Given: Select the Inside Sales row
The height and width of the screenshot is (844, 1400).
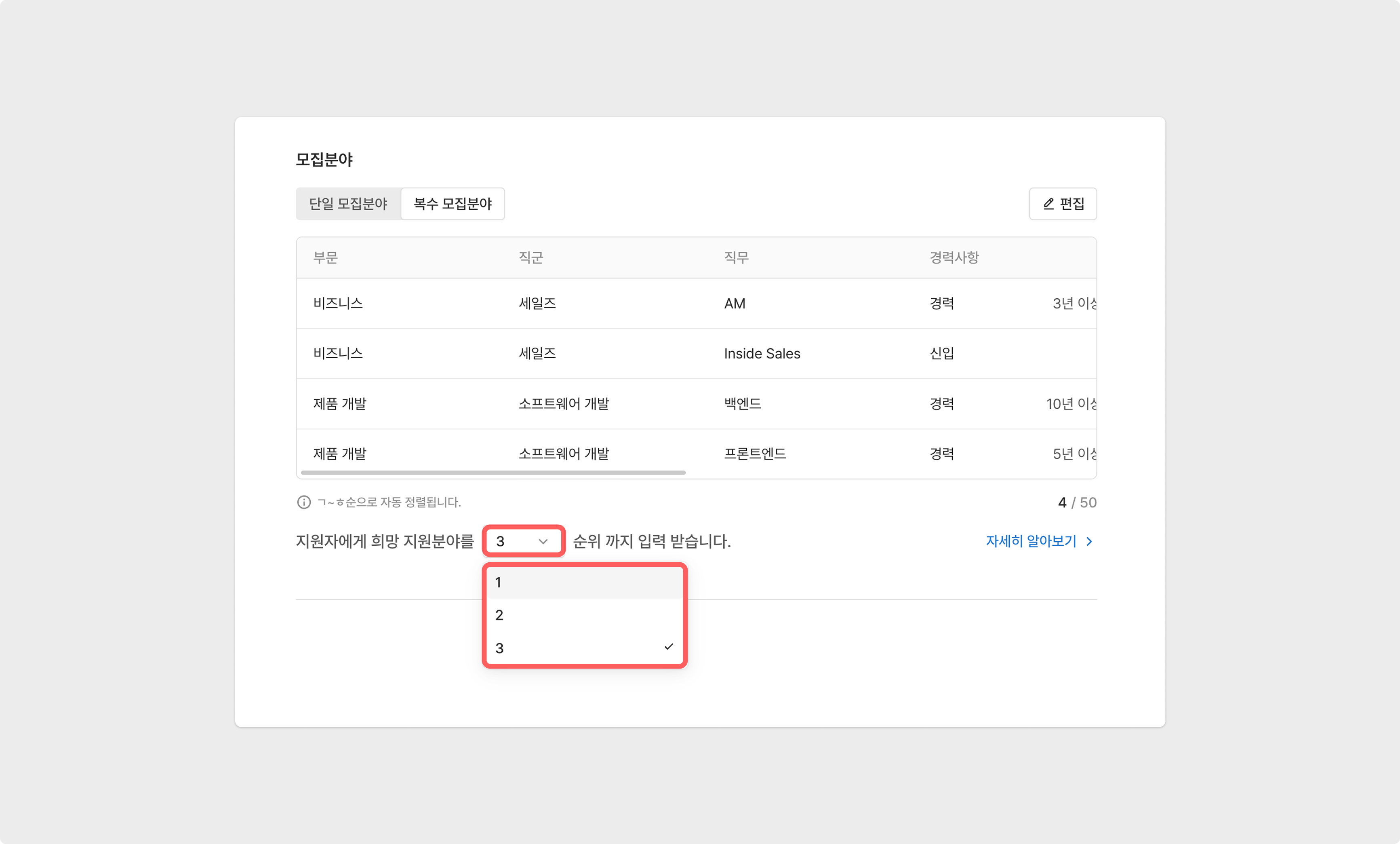Looking at the screenshot, I should (761, 354).
